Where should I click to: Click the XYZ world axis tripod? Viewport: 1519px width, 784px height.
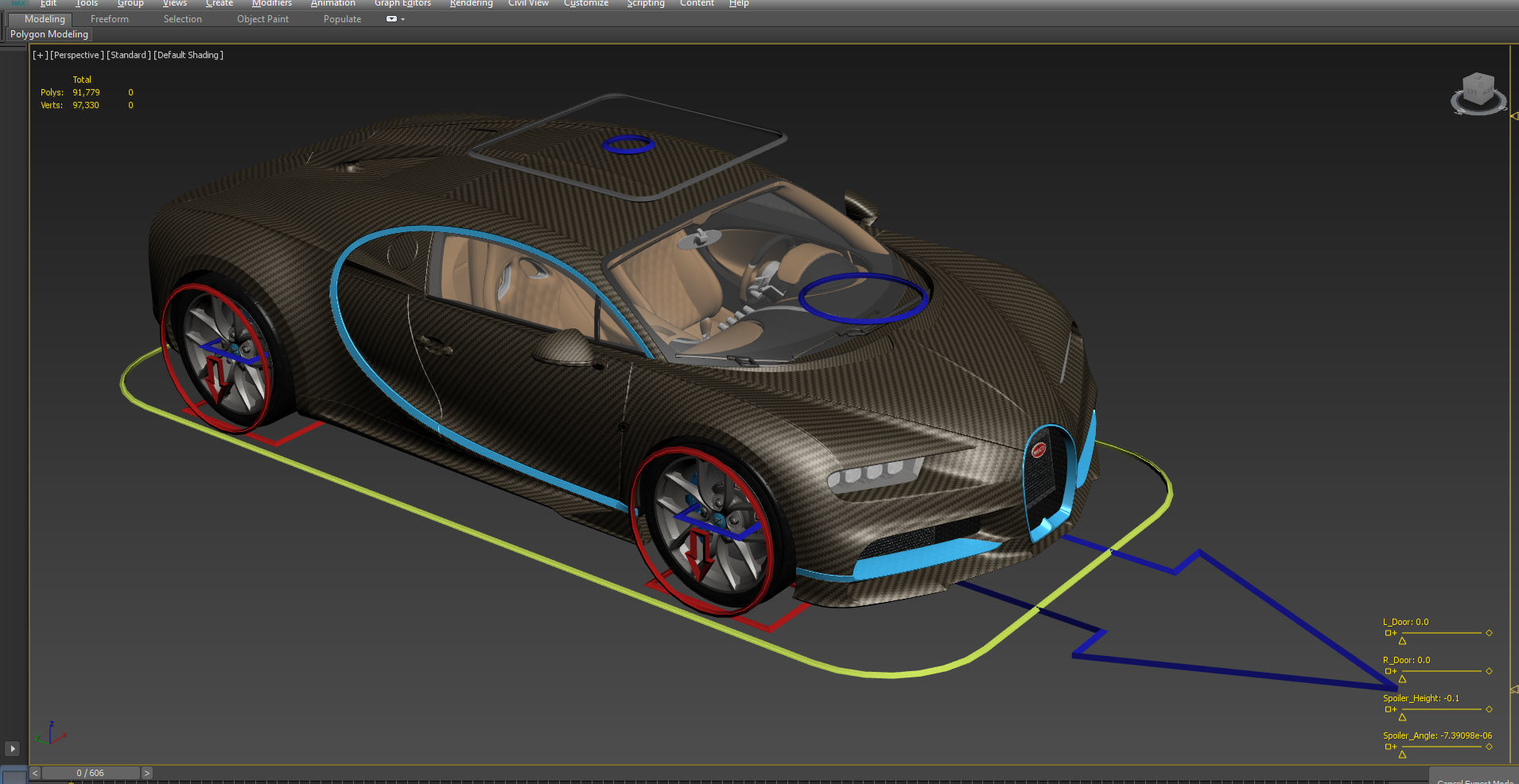(49, 733)
